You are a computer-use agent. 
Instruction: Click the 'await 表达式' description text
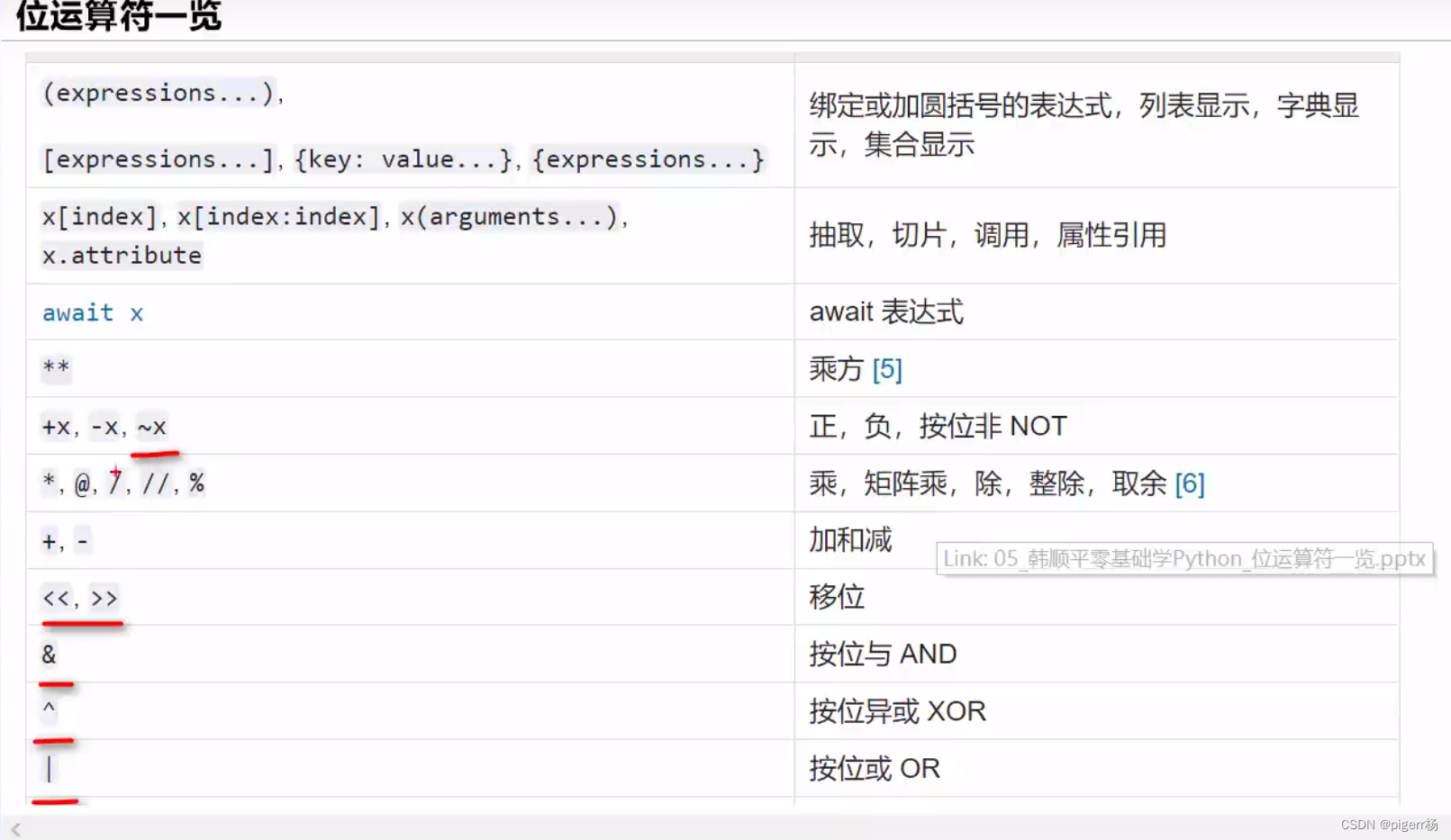tap(886, 312)
